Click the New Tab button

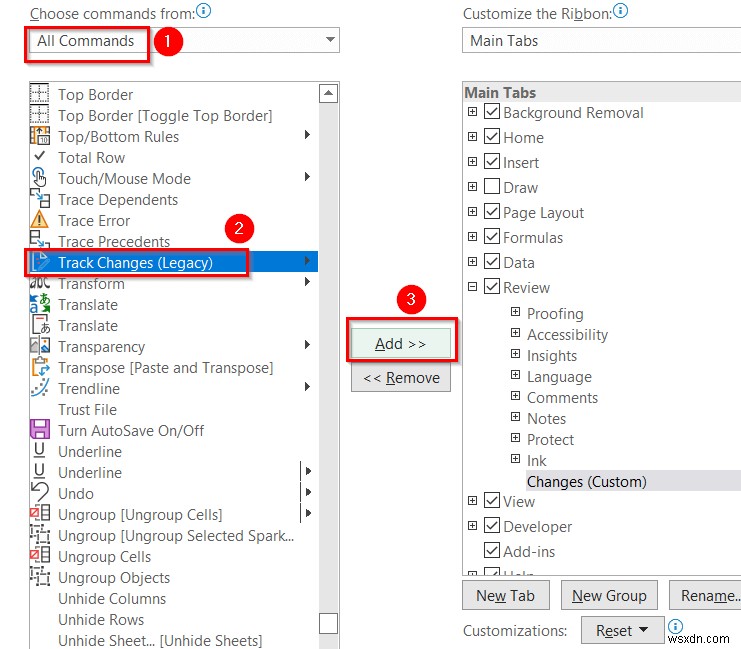point(506,595)
